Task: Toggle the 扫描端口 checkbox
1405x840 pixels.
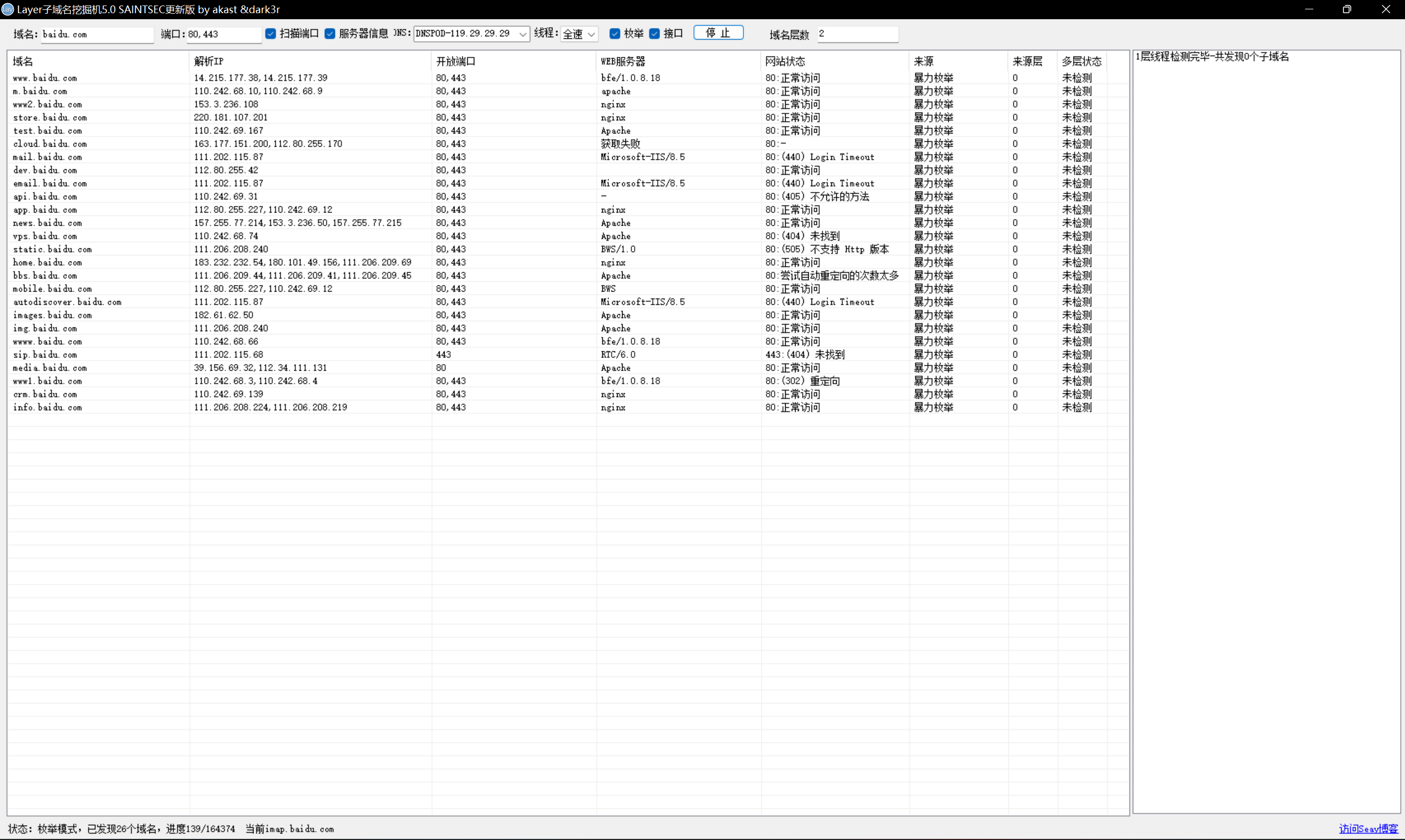Action: point(271,34)
